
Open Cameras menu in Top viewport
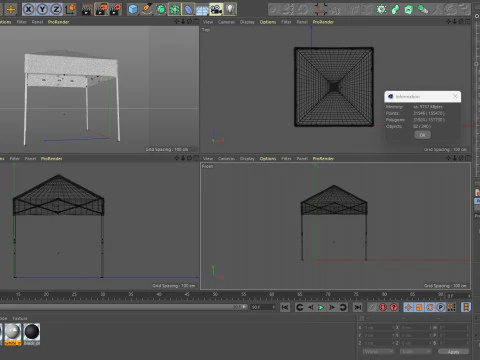226,22
